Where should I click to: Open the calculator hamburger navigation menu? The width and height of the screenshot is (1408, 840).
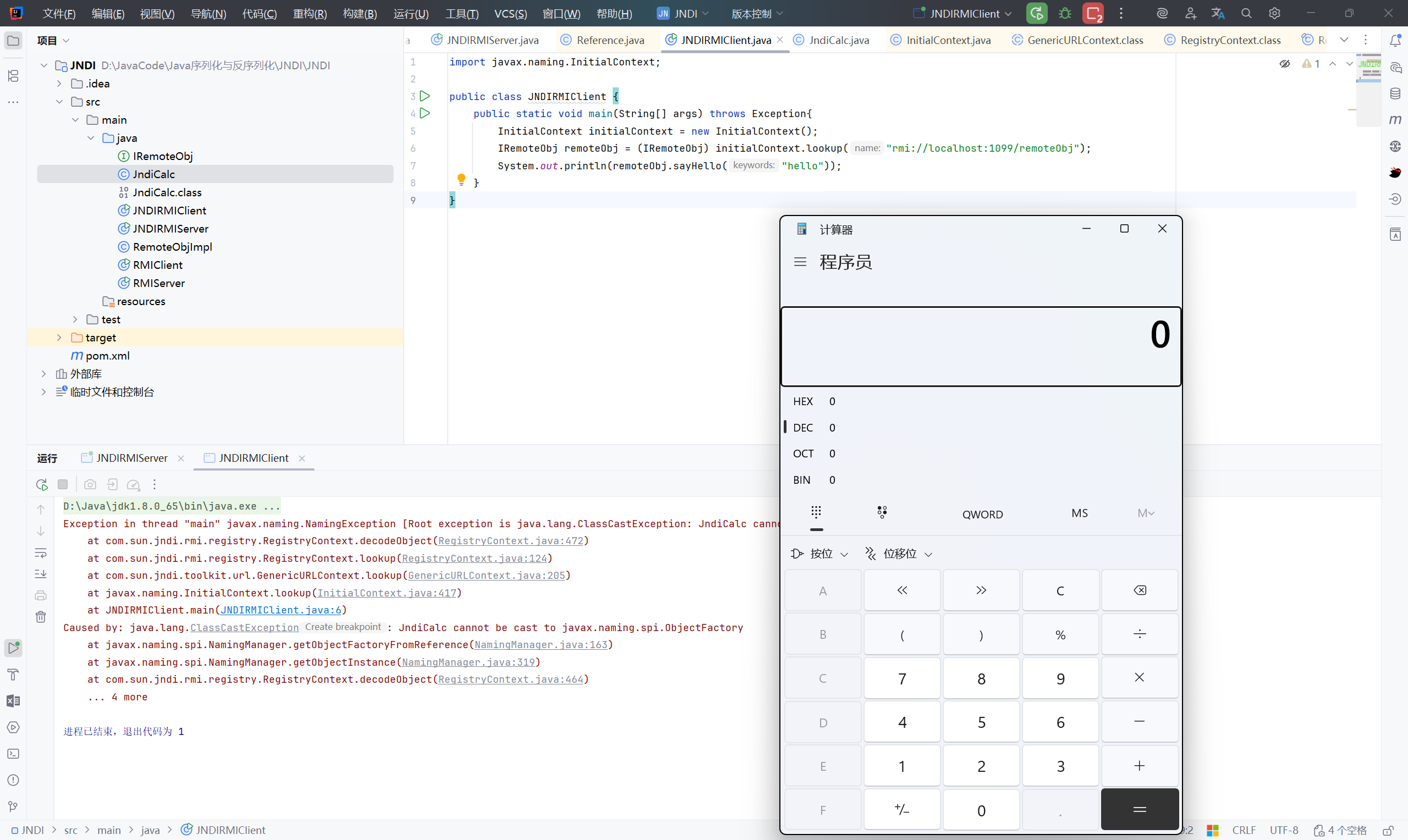click(x=800, y=262)
